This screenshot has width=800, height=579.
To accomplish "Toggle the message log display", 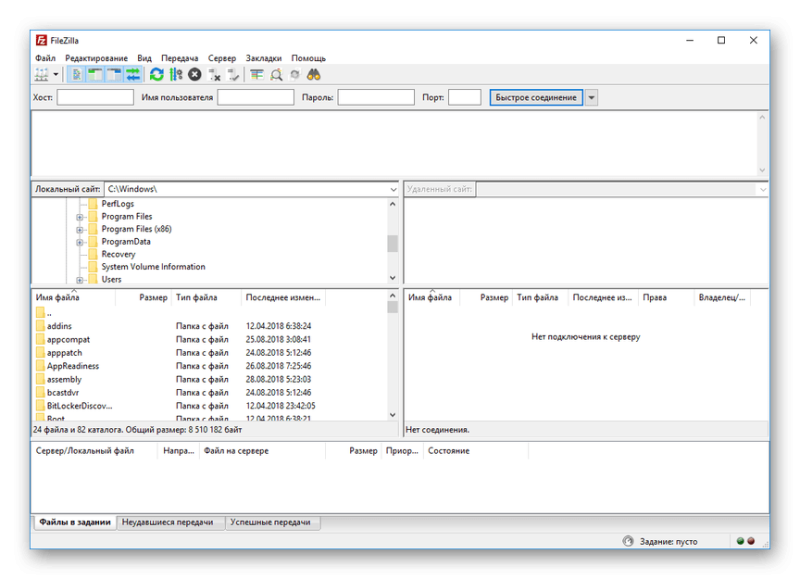I will pos(77,75).
